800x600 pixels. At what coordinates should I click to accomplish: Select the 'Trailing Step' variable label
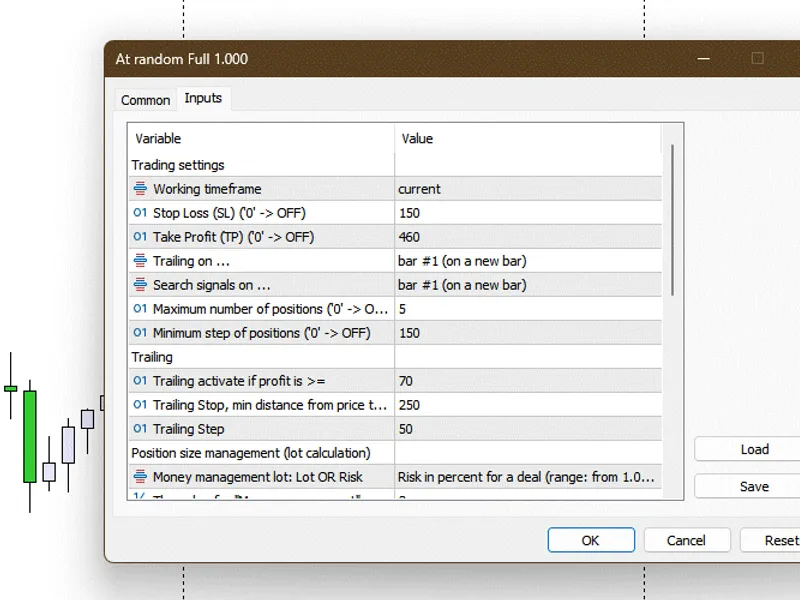point(188,429)
